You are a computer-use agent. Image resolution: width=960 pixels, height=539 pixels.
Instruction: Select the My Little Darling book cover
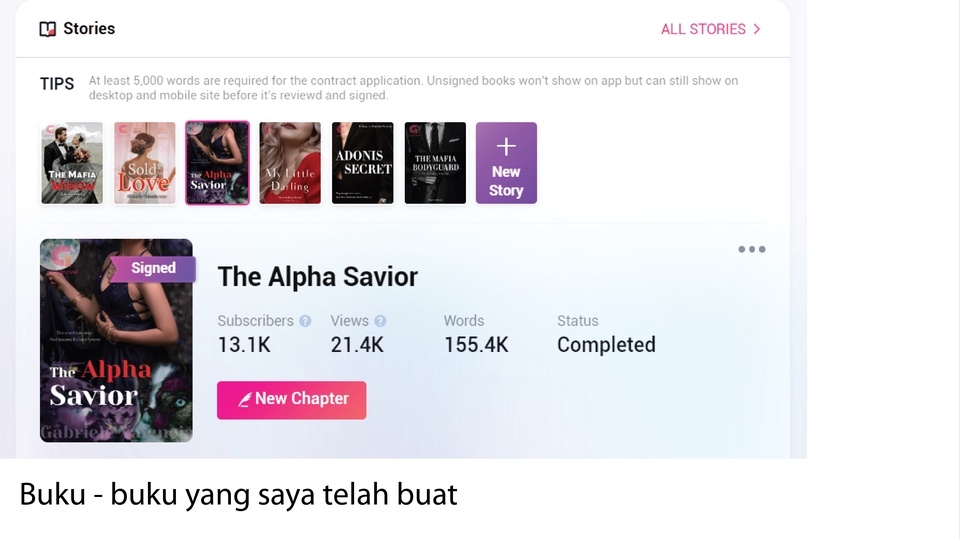point(290,163)
